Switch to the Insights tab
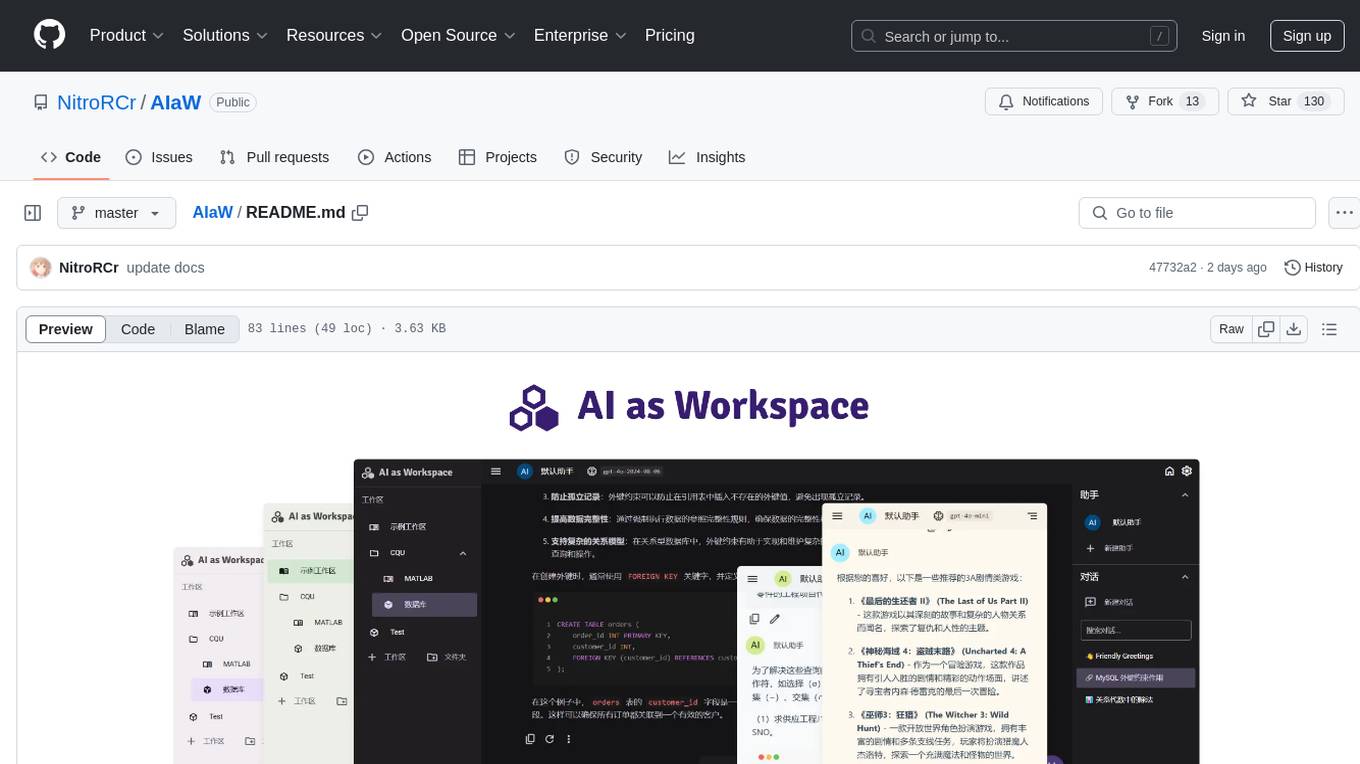The width and height of the screenshot is (1360, 764). (707, 157)
